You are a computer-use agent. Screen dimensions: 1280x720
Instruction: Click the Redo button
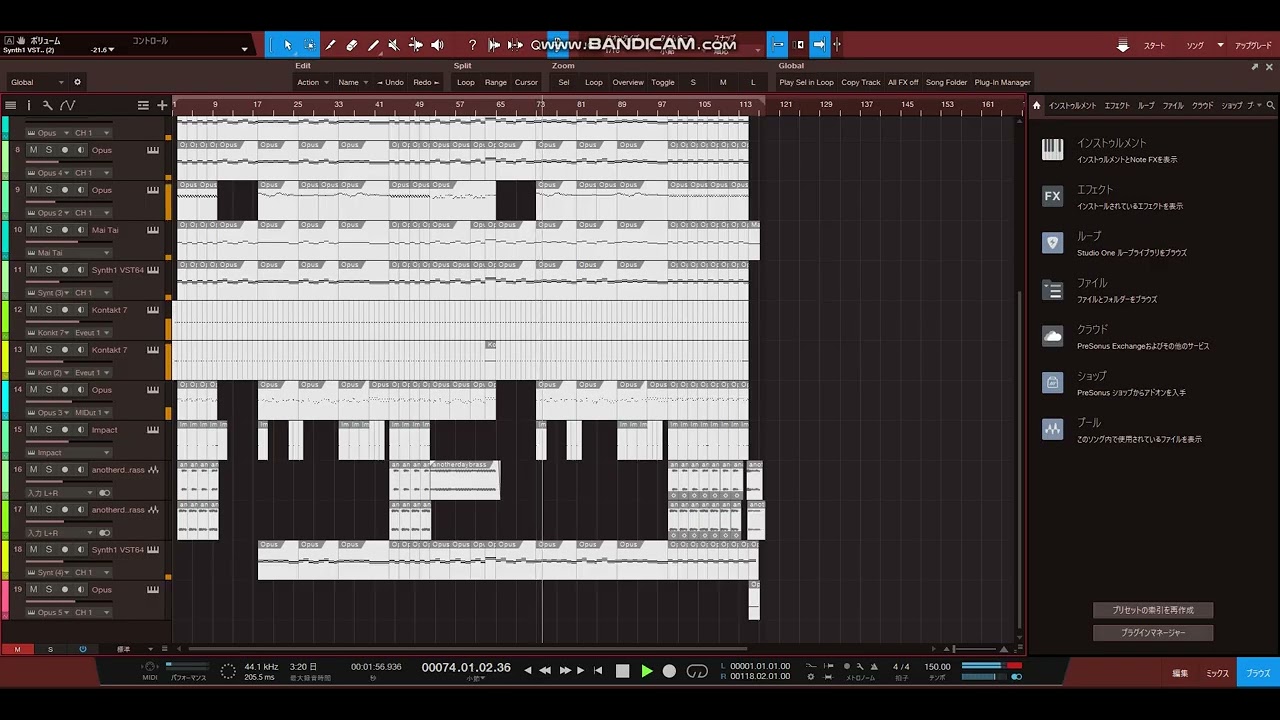pyautogui.click(x=425, y=82)
